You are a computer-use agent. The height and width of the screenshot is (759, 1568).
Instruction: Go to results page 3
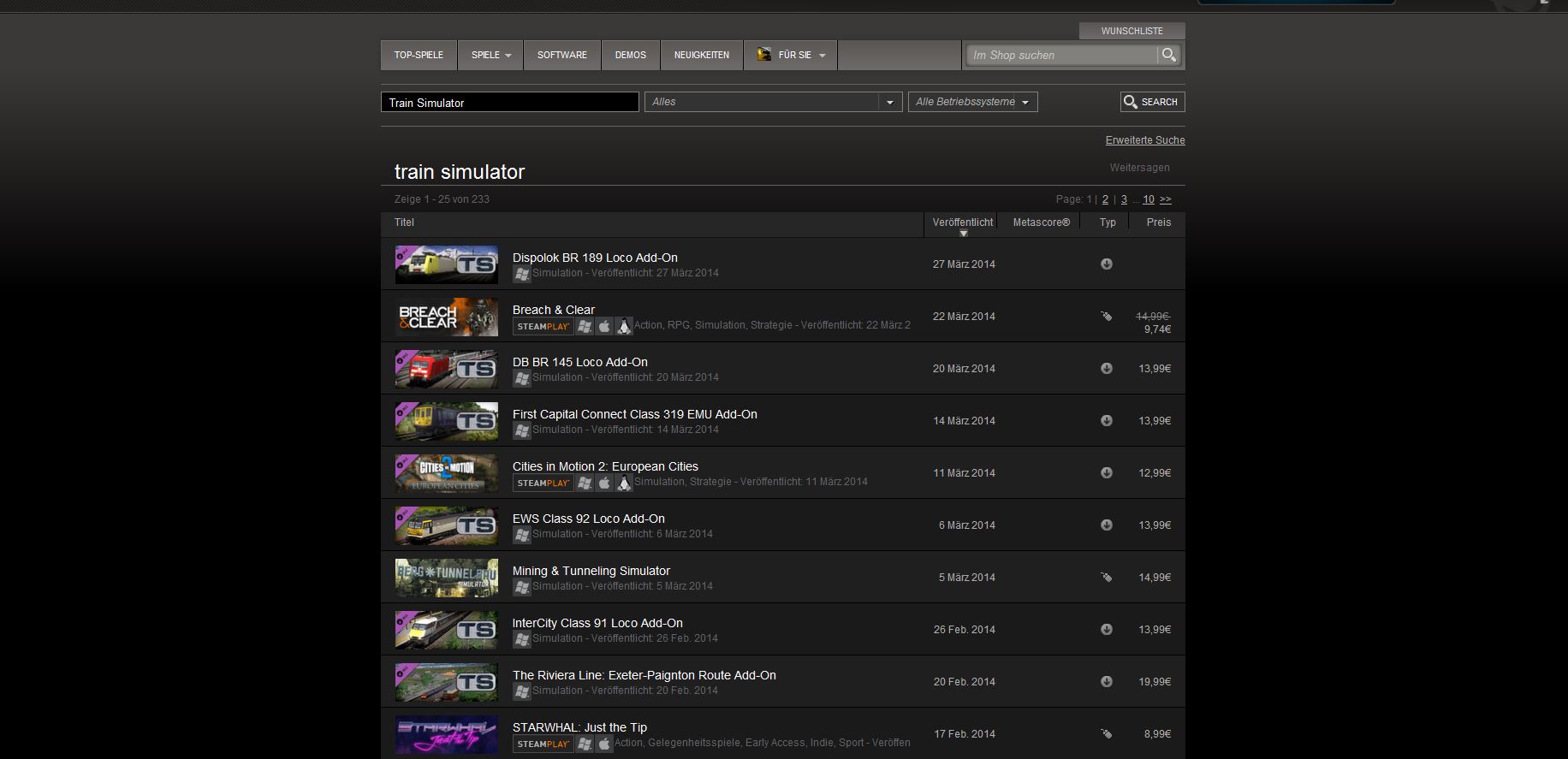[1124, 199]
